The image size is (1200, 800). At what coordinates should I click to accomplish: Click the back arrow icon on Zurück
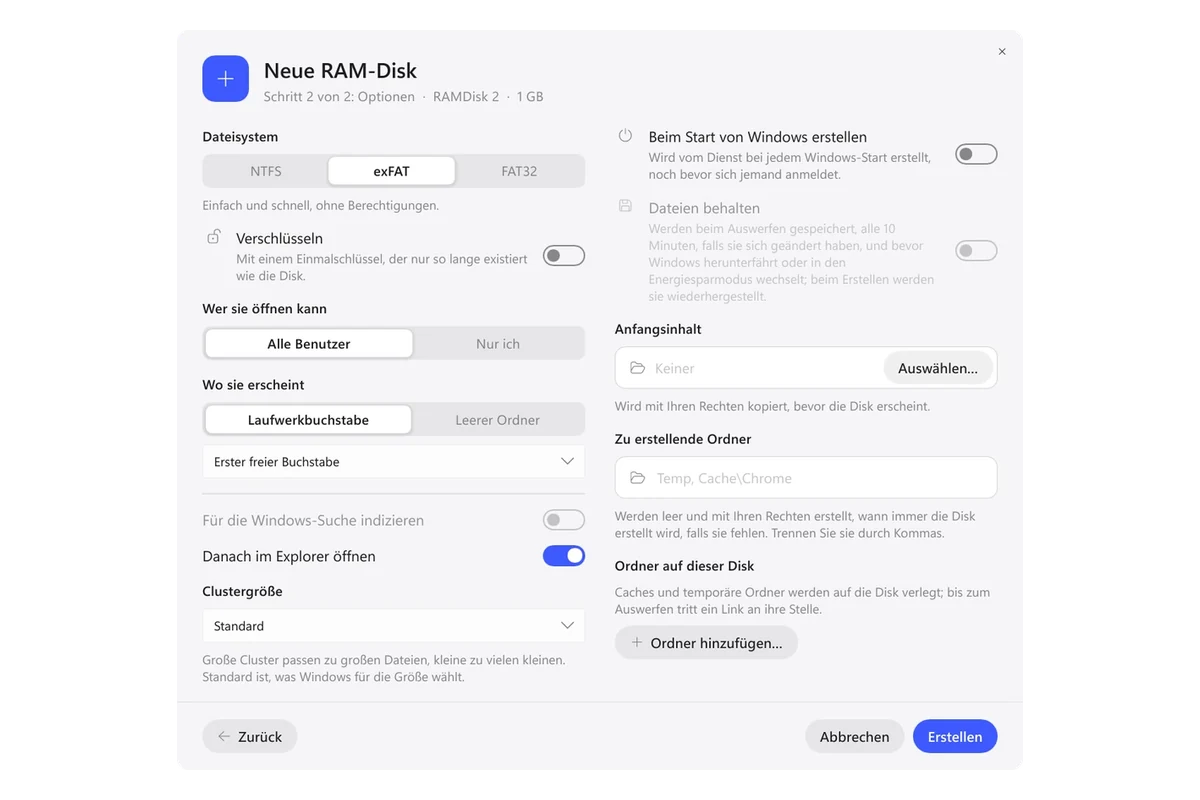224,736
